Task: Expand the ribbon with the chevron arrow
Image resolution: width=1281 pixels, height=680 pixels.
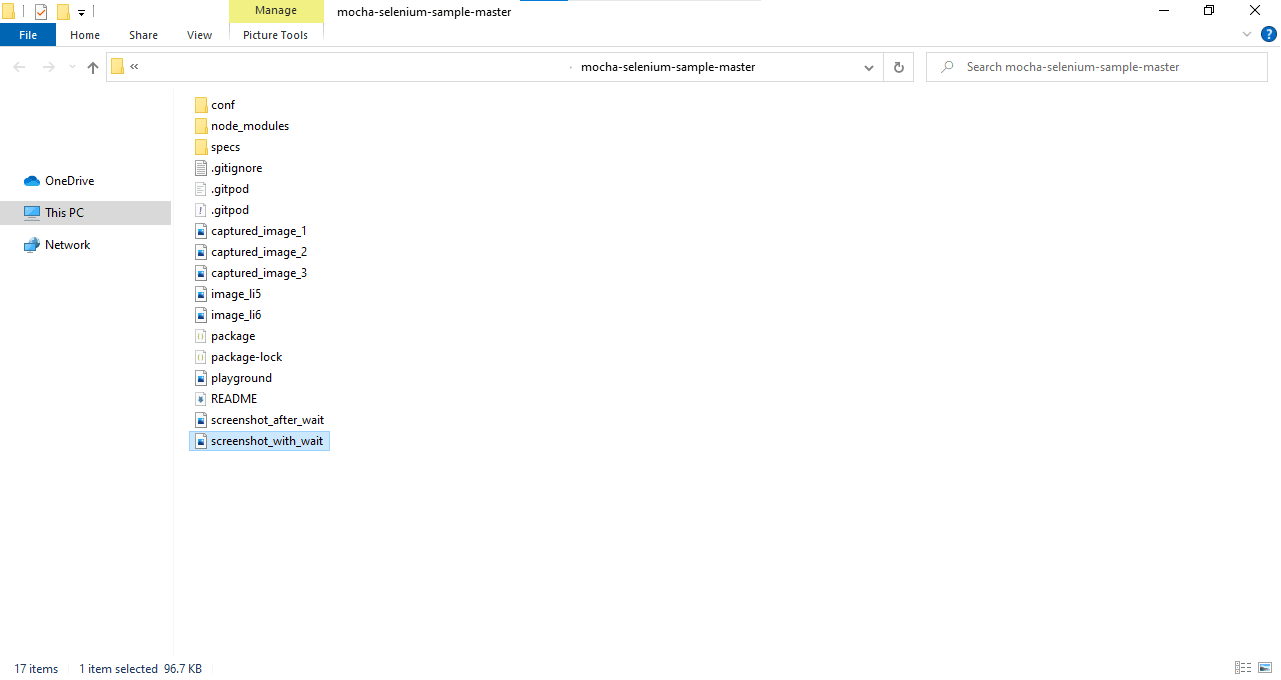Action: click(x=1246, y=33)
